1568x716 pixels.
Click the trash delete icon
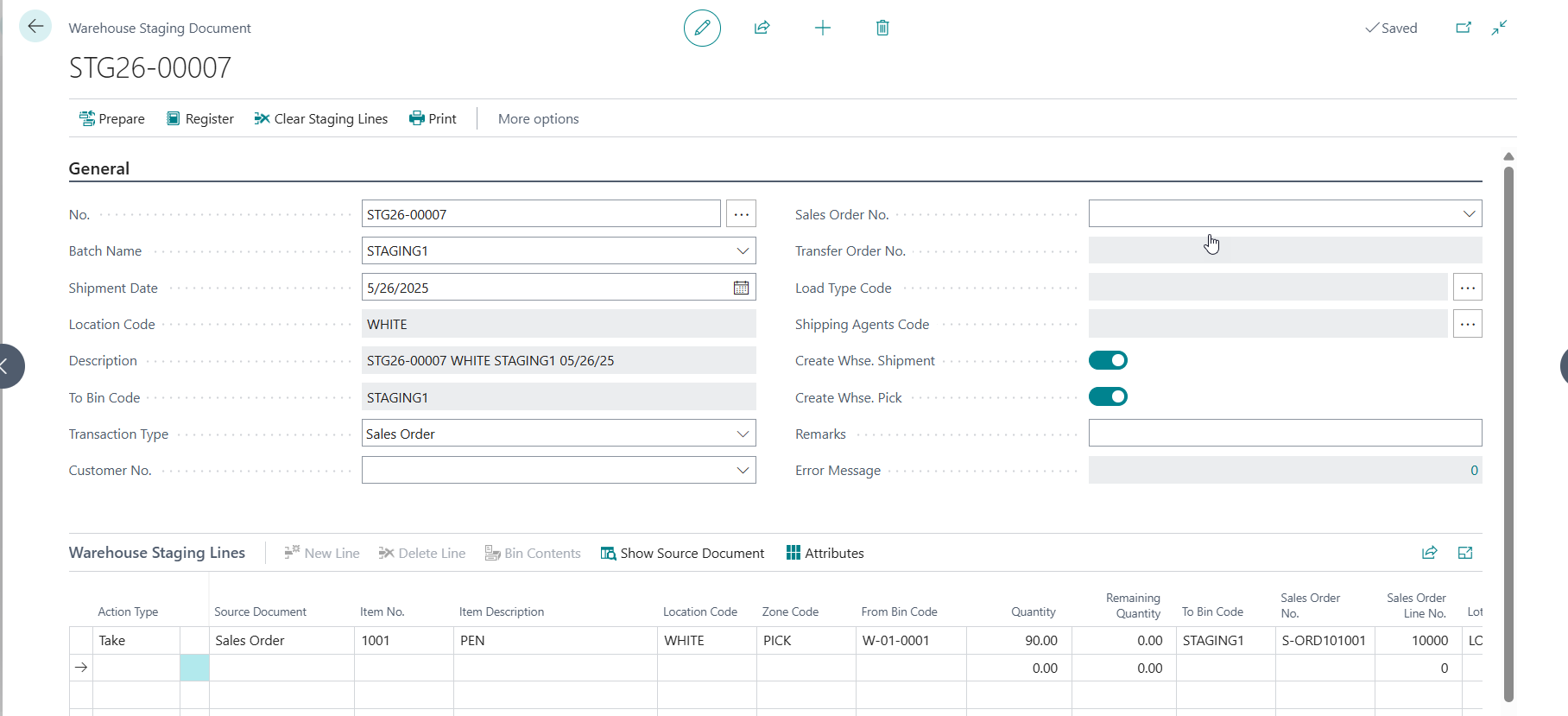point(882,28)
